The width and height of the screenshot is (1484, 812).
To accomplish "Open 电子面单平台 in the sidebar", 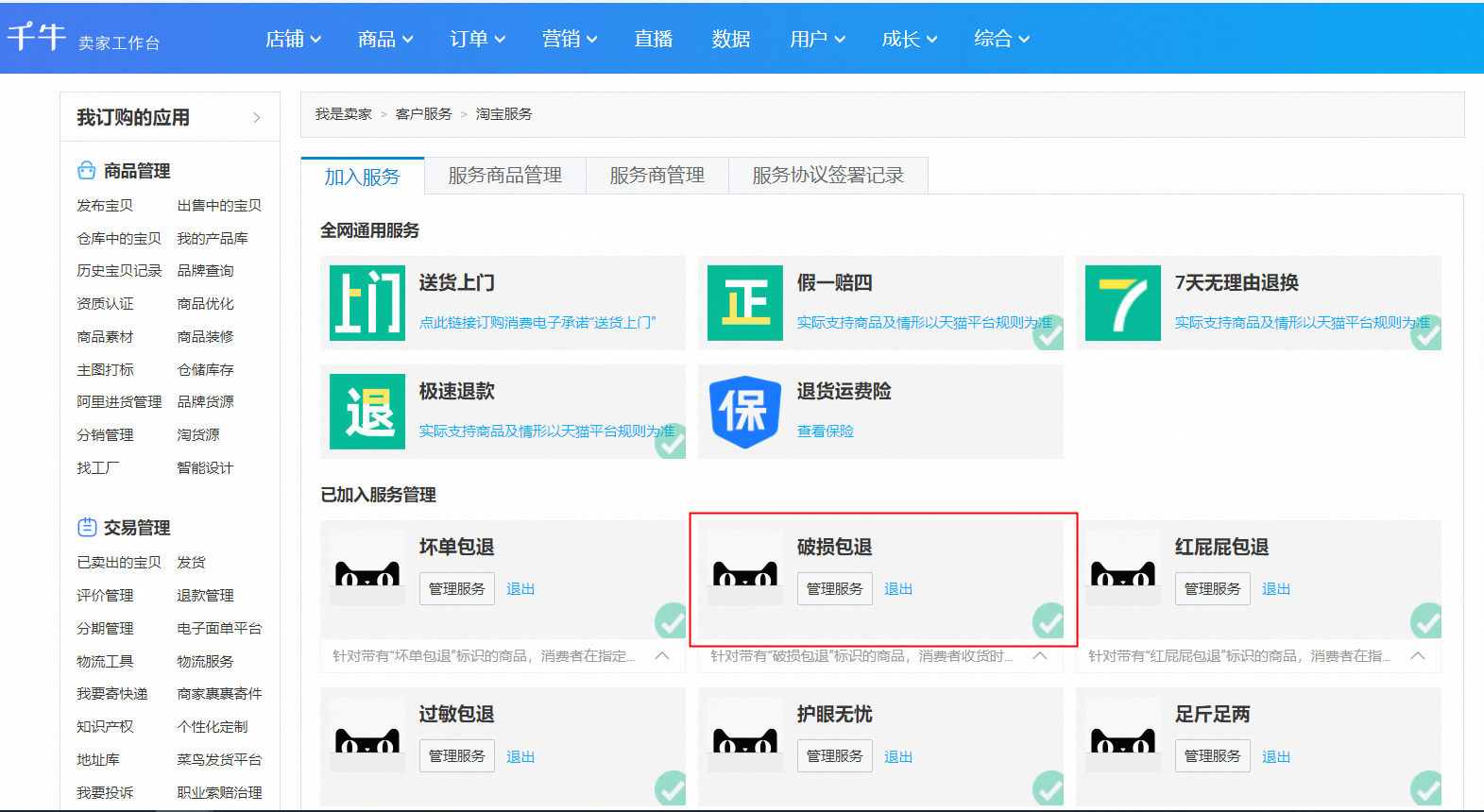I will (219, 628).
